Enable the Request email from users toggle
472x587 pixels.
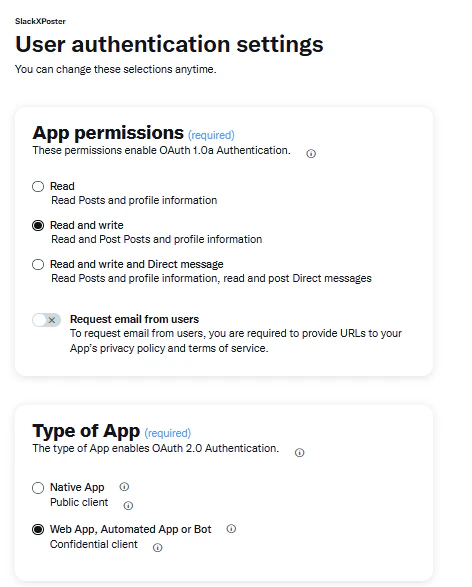tap(46, 320)
